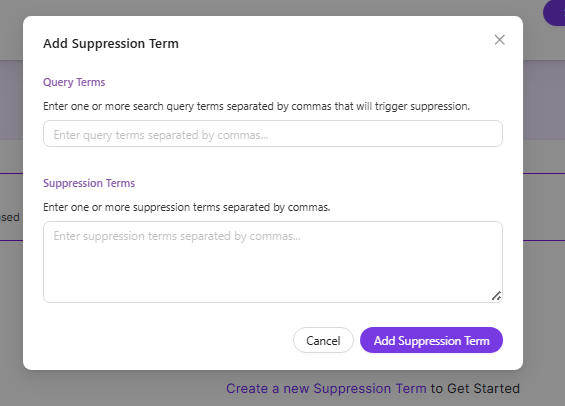Focus the Suppression Terms textarea
Viewport: 565px width, 406px height.
[x=273, y=262]
